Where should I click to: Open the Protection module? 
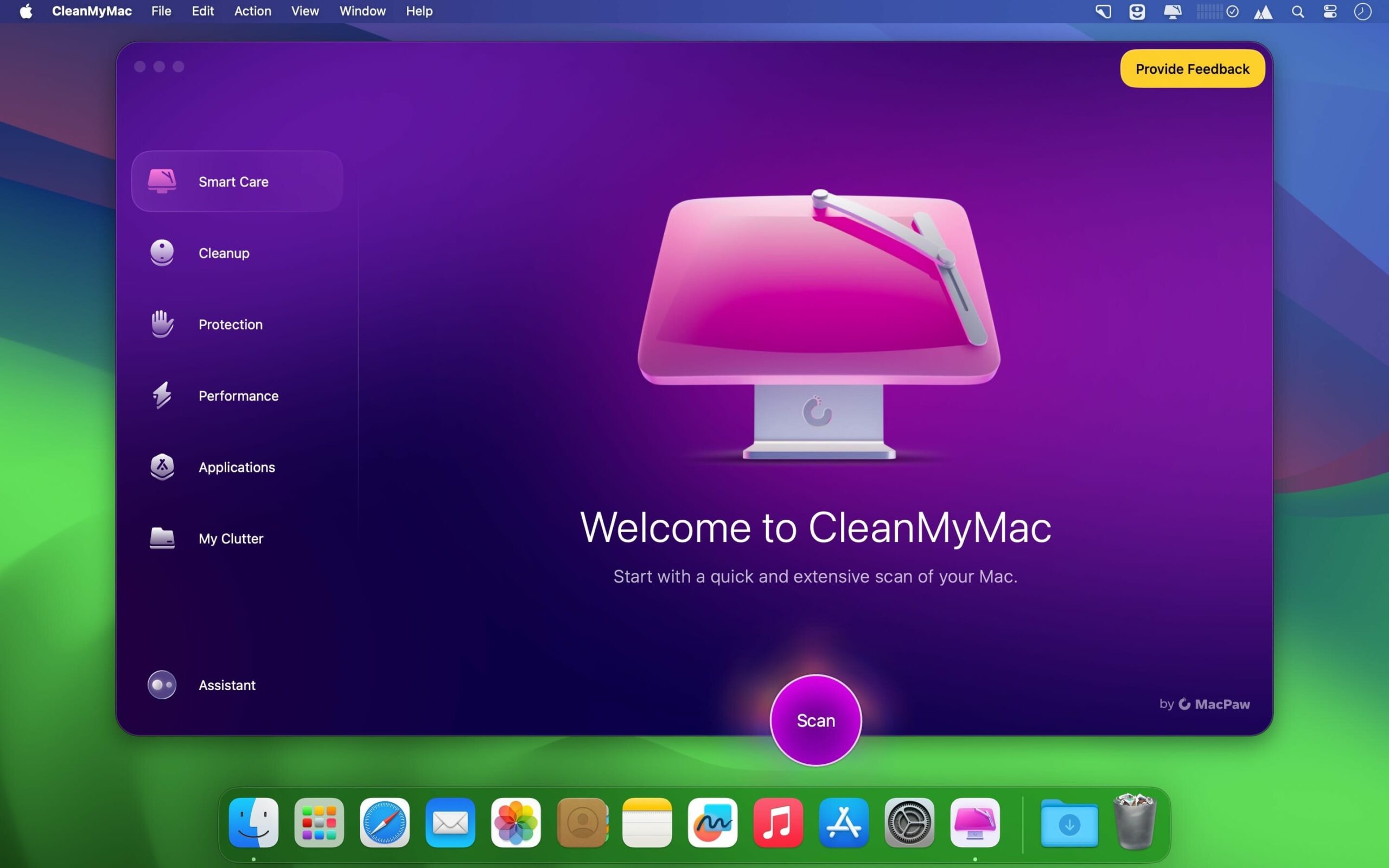pos(230,324)
